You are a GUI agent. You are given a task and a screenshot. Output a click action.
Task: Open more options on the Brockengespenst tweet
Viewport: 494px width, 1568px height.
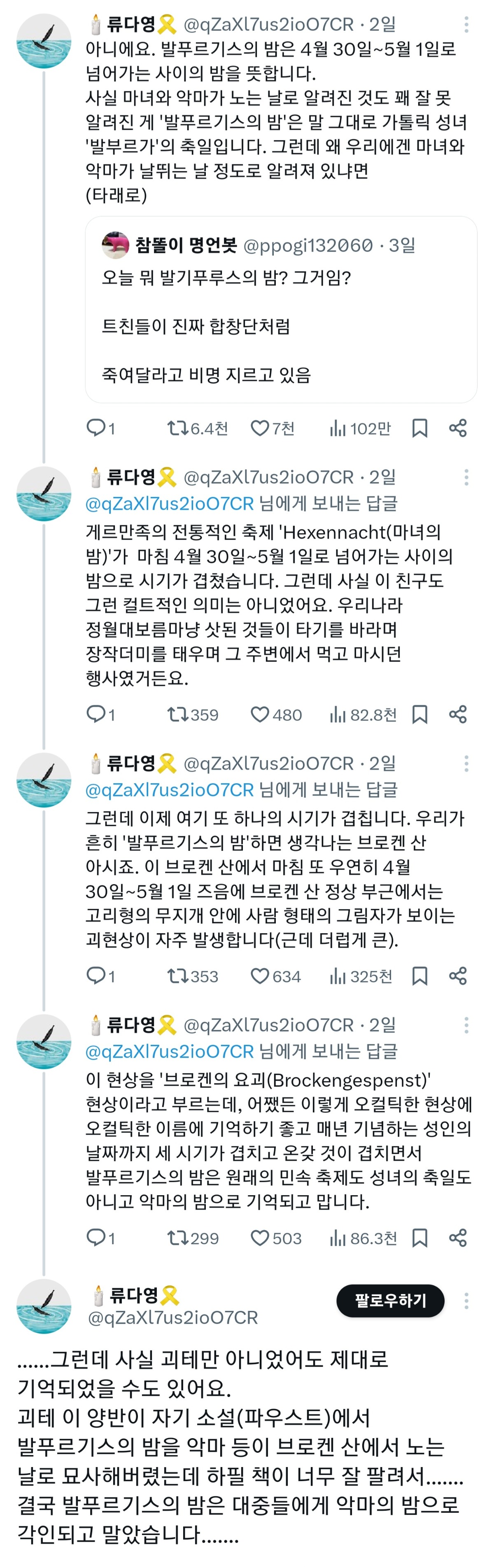pos(466,1025)
